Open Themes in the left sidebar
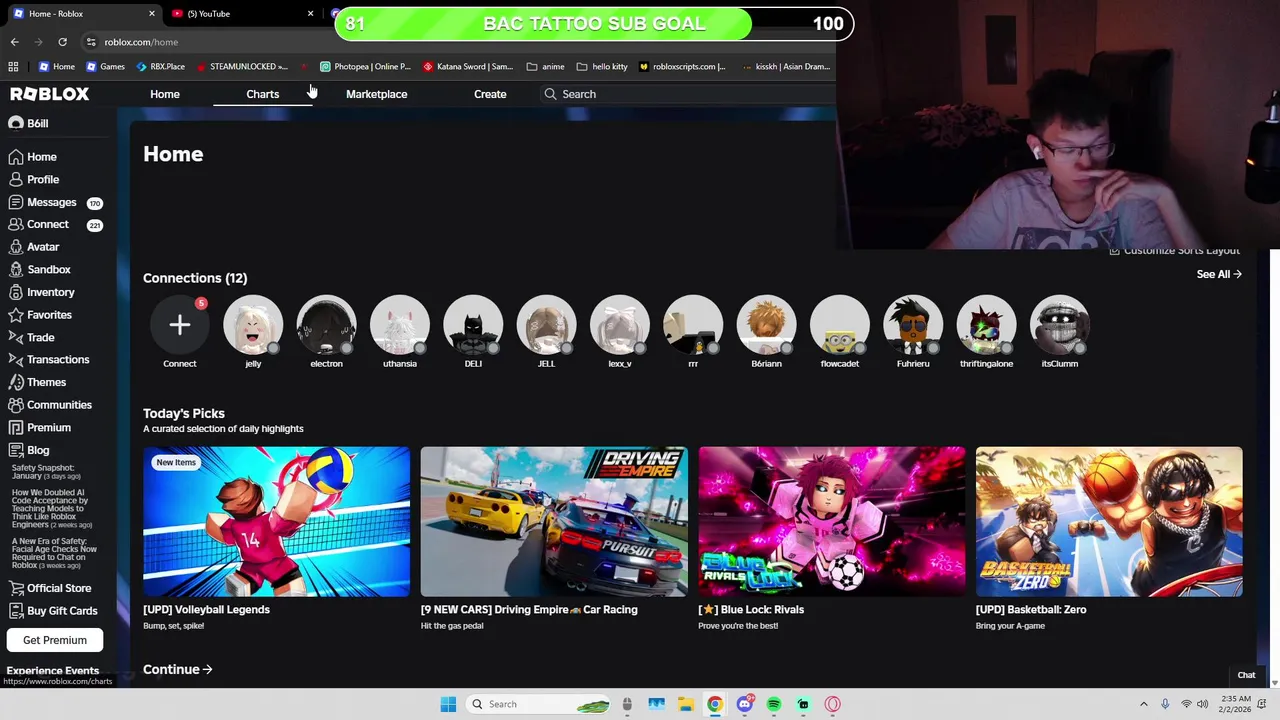Viewport: 1280px width, 720px height. (37, 382)
